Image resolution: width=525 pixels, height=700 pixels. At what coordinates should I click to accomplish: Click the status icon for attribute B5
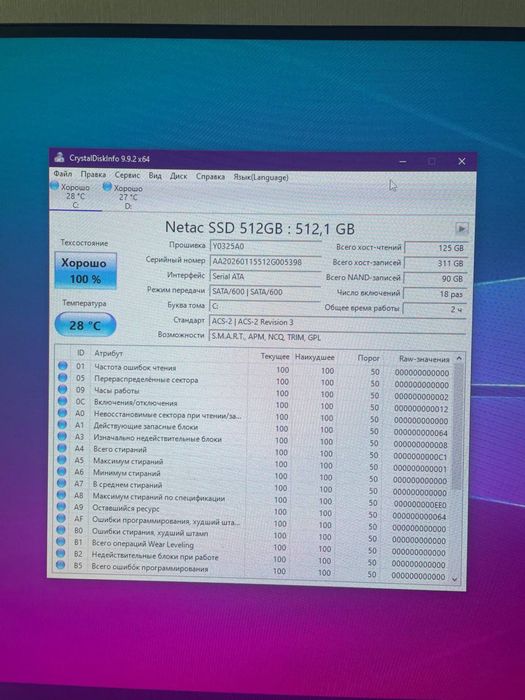(x=60, y=565)
